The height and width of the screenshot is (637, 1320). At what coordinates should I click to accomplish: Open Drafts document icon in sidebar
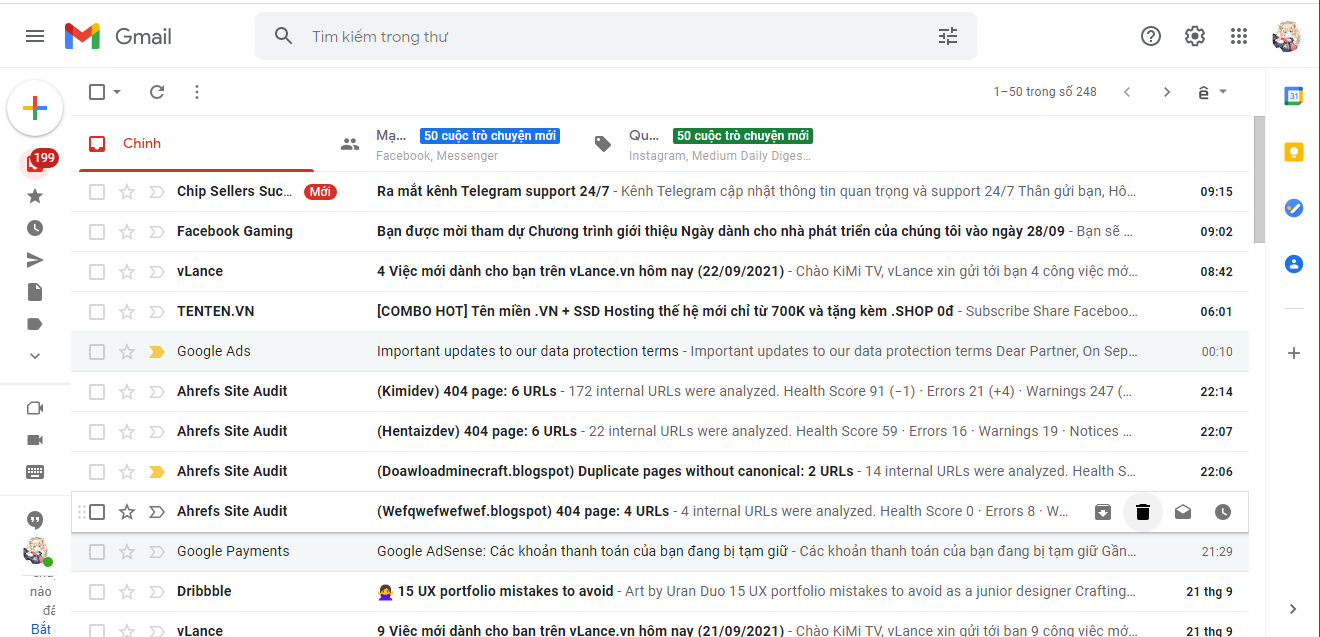[35, 292]
